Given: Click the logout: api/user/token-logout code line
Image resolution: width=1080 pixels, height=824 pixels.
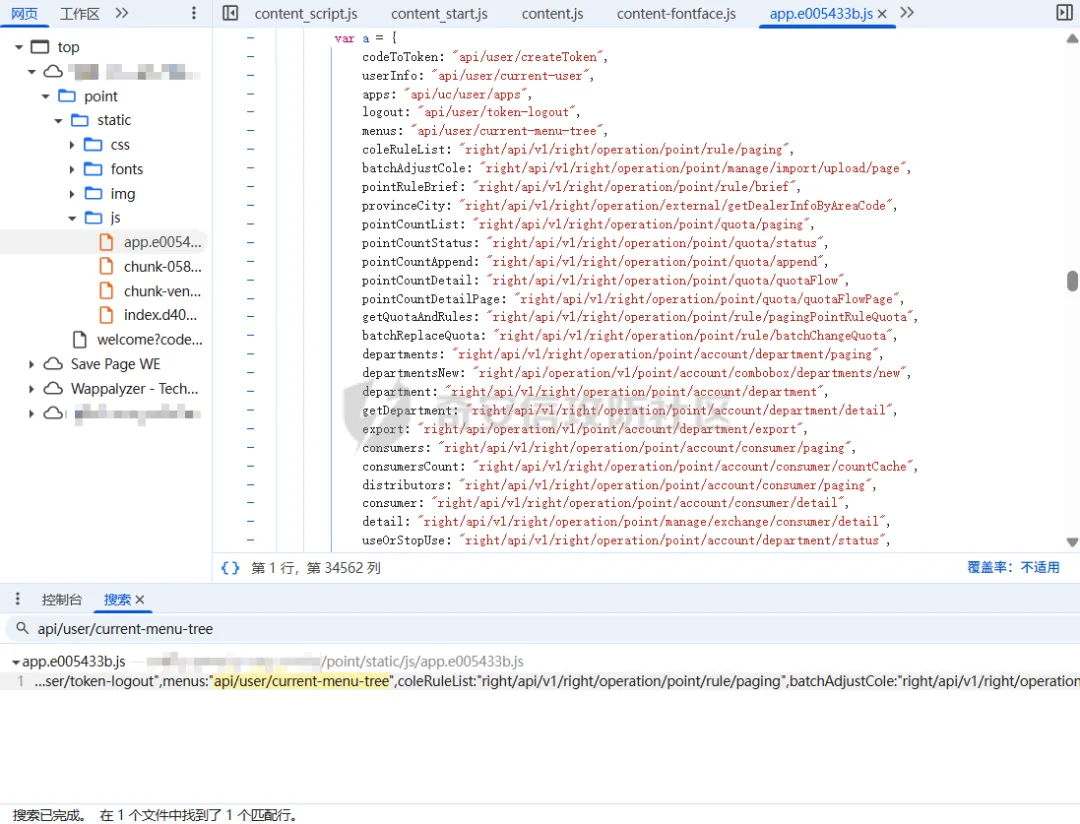Looking at the screenshot, I should [x=471, y=112].
